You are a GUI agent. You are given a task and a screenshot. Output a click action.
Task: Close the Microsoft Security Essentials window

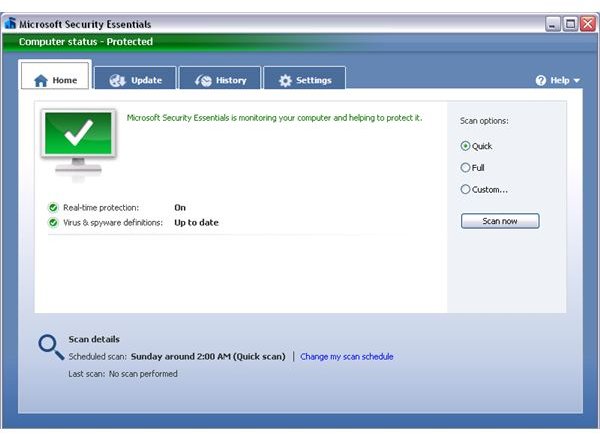pyautogui.click(x=586, y=24)
